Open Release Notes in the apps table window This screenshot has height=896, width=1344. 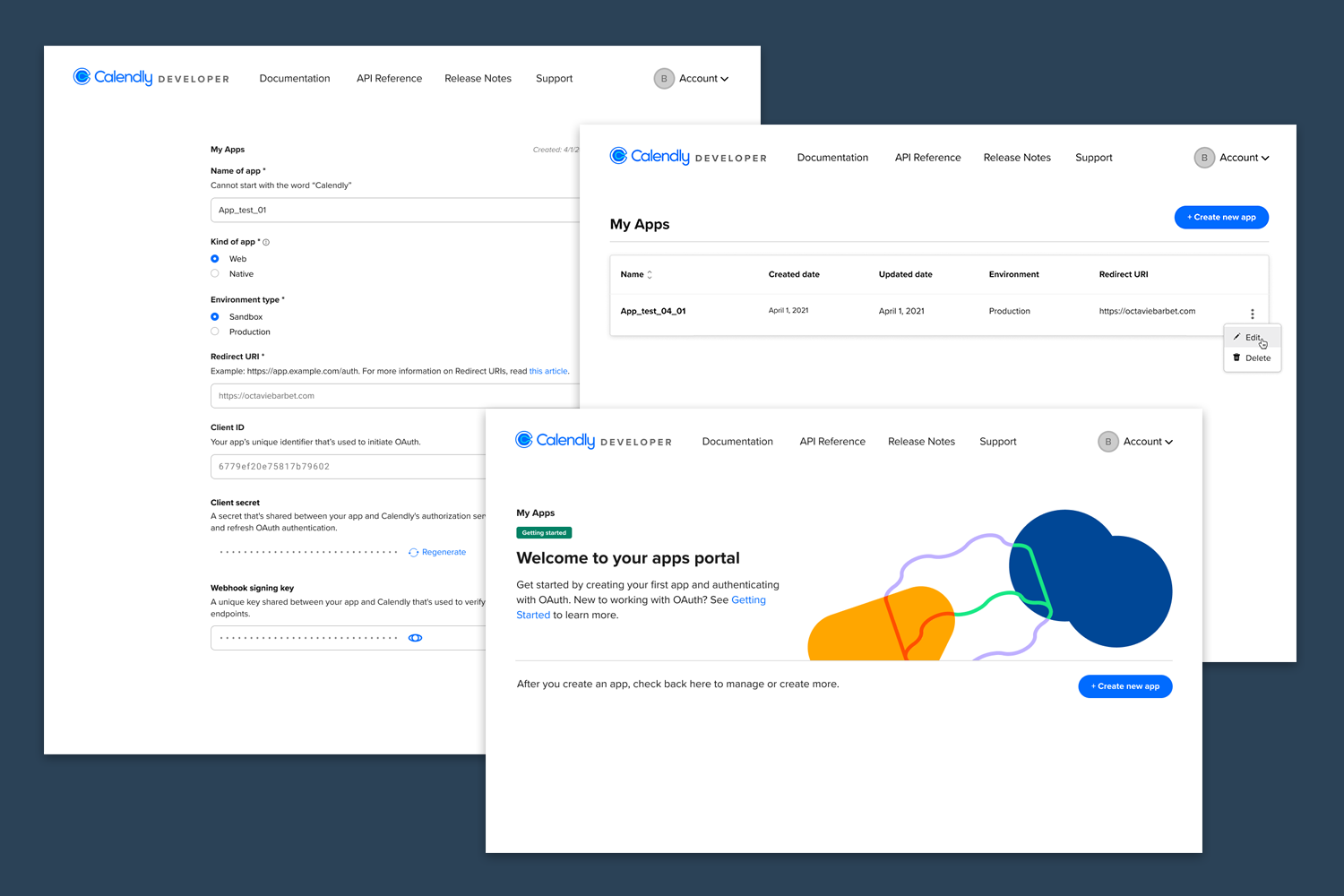(x=1017, y=158)
